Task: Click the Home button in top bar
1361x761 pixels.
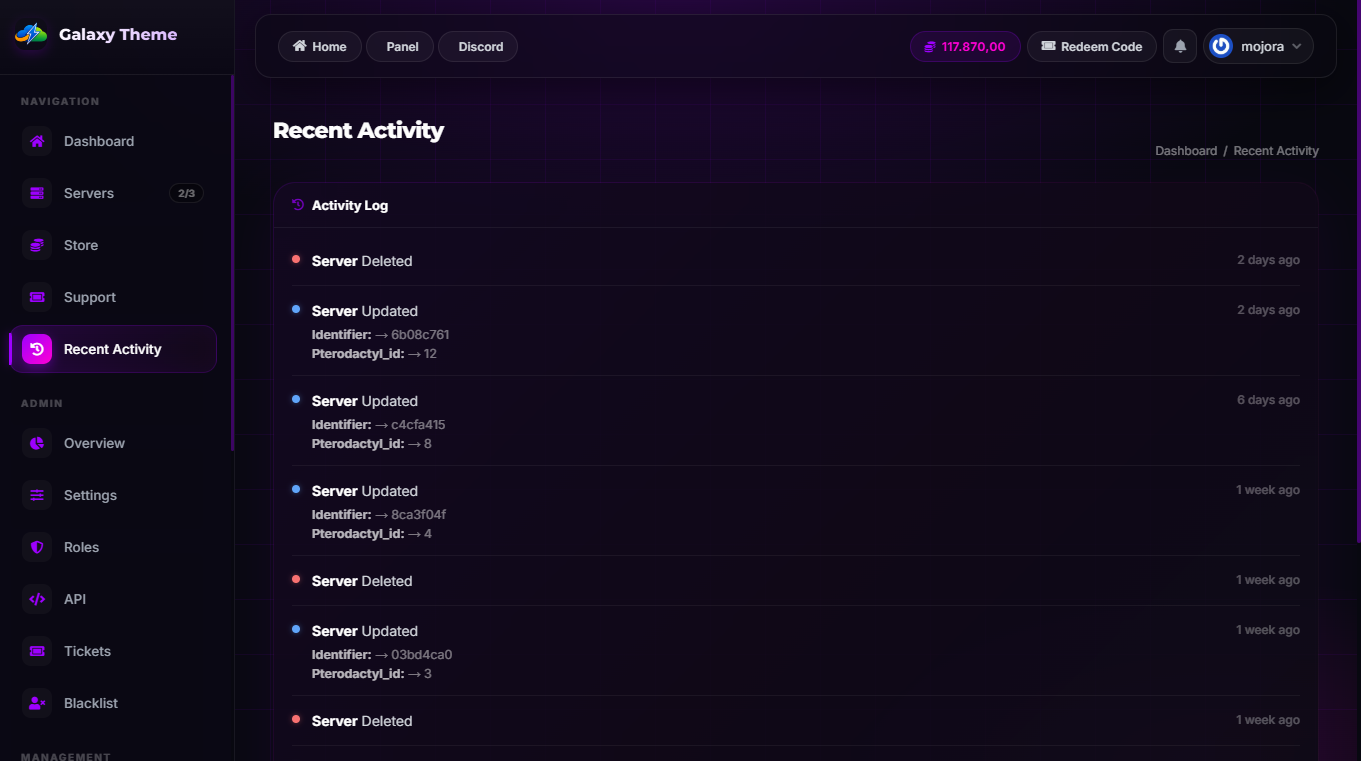Action: coord(320,46)
